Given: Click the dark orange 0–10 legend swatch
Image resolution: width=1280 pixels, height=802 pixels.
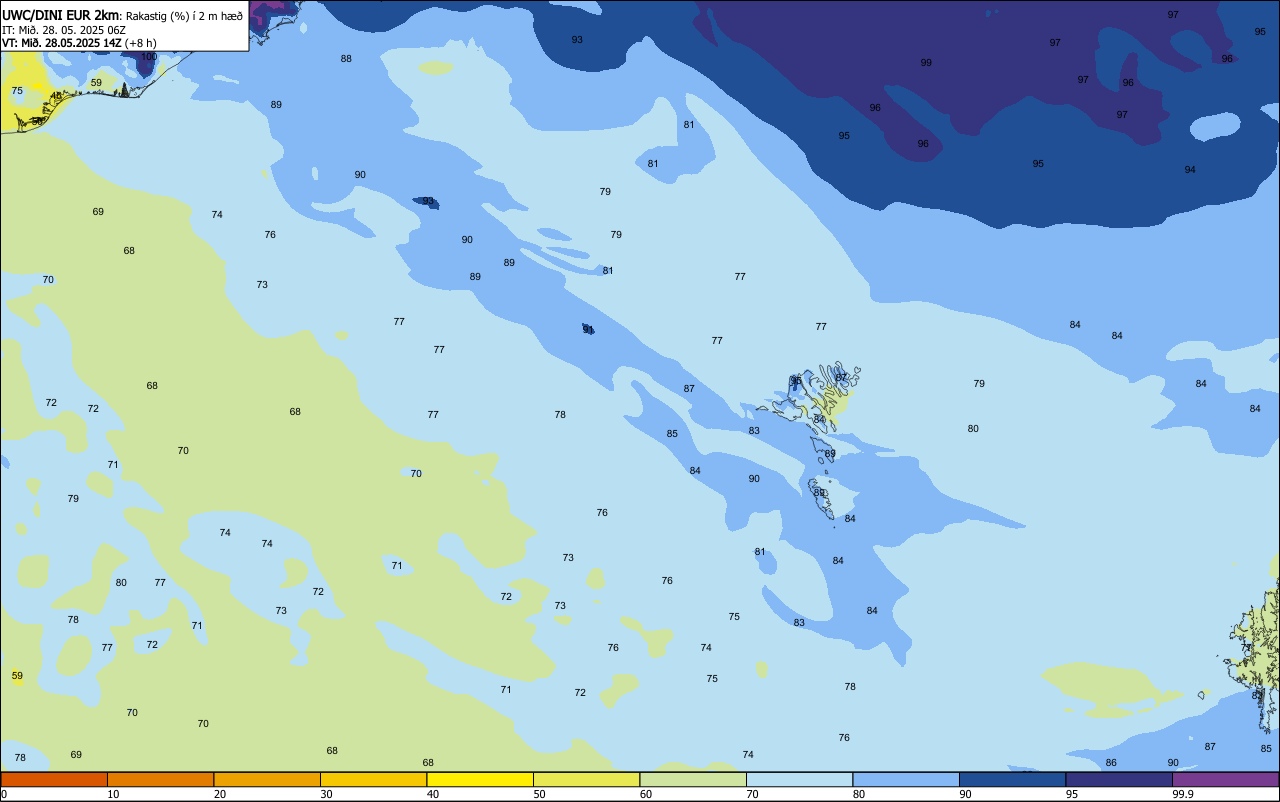Looking at the screenshot, I should 54,779.
